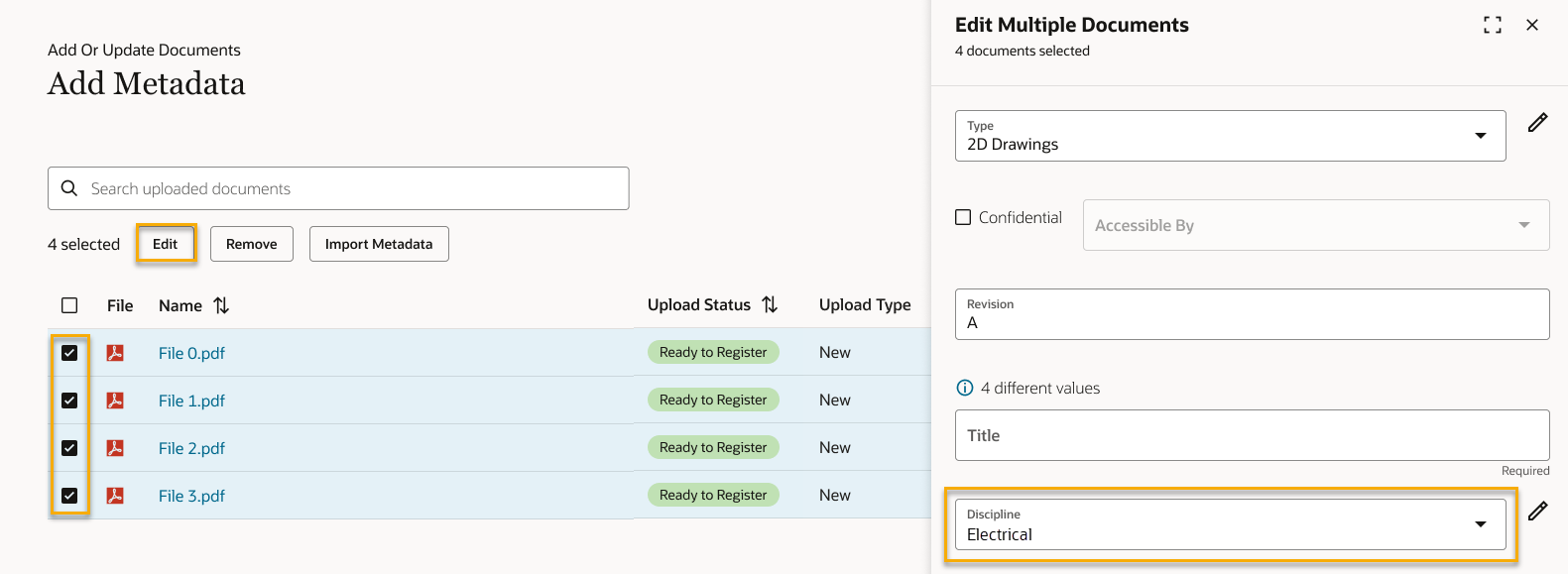Click the pencil icon beside Discipline field
Screen dimensions: 1568x574
click(x=1537, y=512)
